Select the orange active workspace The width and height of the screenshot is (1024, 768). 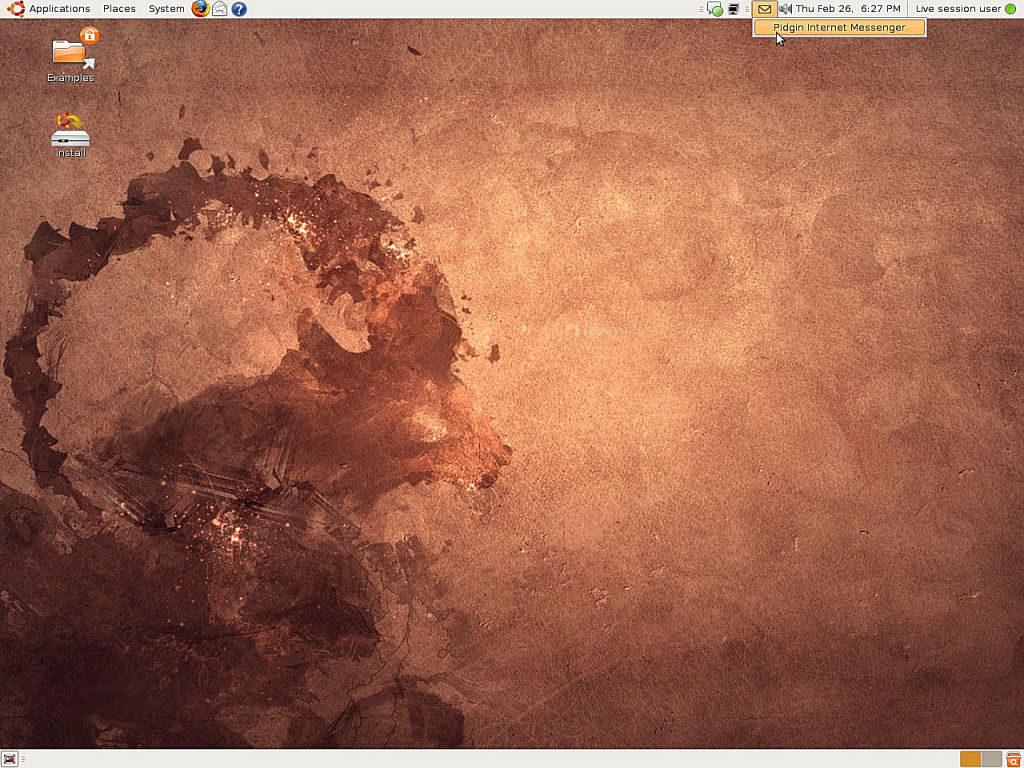(x=970, y=758)
